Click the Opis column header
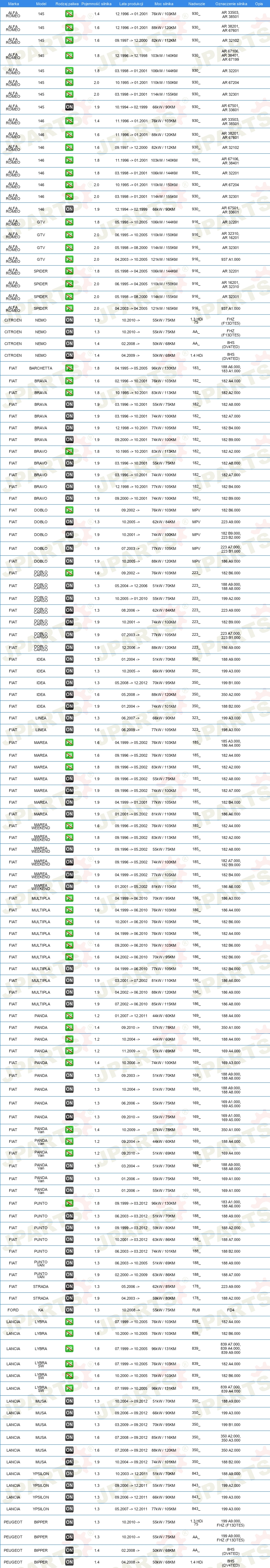The image size is (270, 1568). coord(259,4)
